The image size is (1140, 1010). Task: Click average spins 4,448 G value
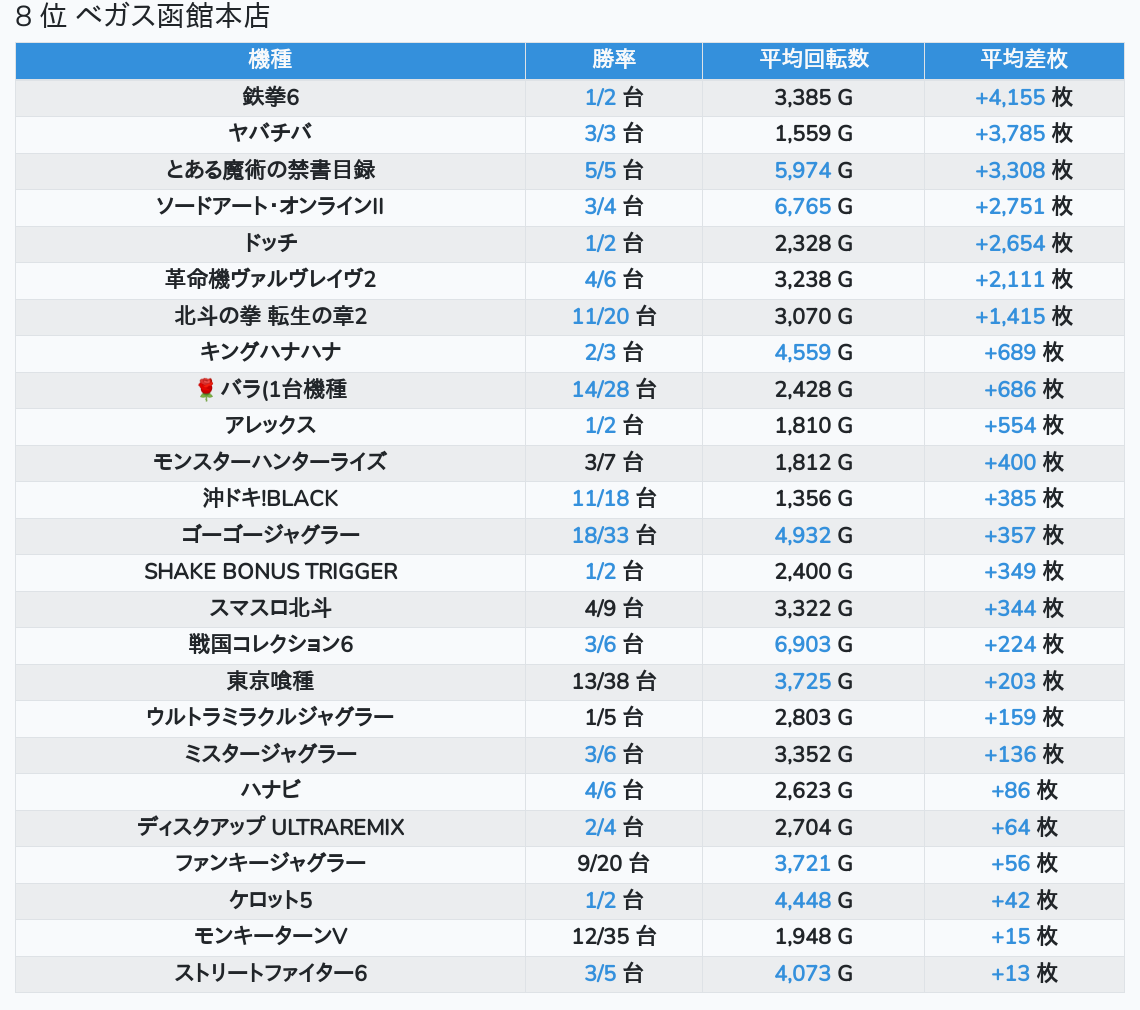(813, 900)
